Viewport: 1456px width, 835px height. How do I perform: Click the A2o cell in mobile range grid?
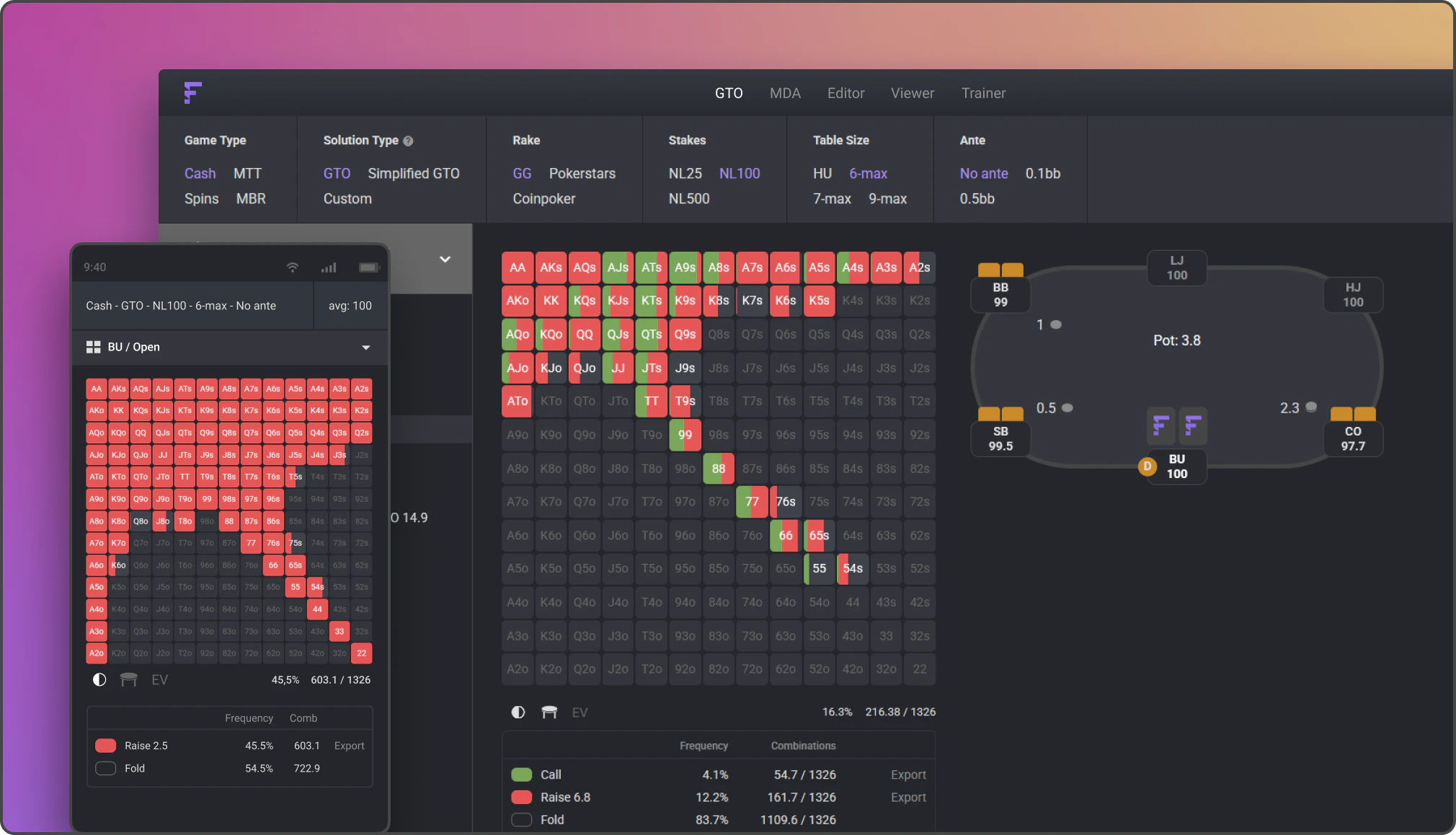pos(97,653)
